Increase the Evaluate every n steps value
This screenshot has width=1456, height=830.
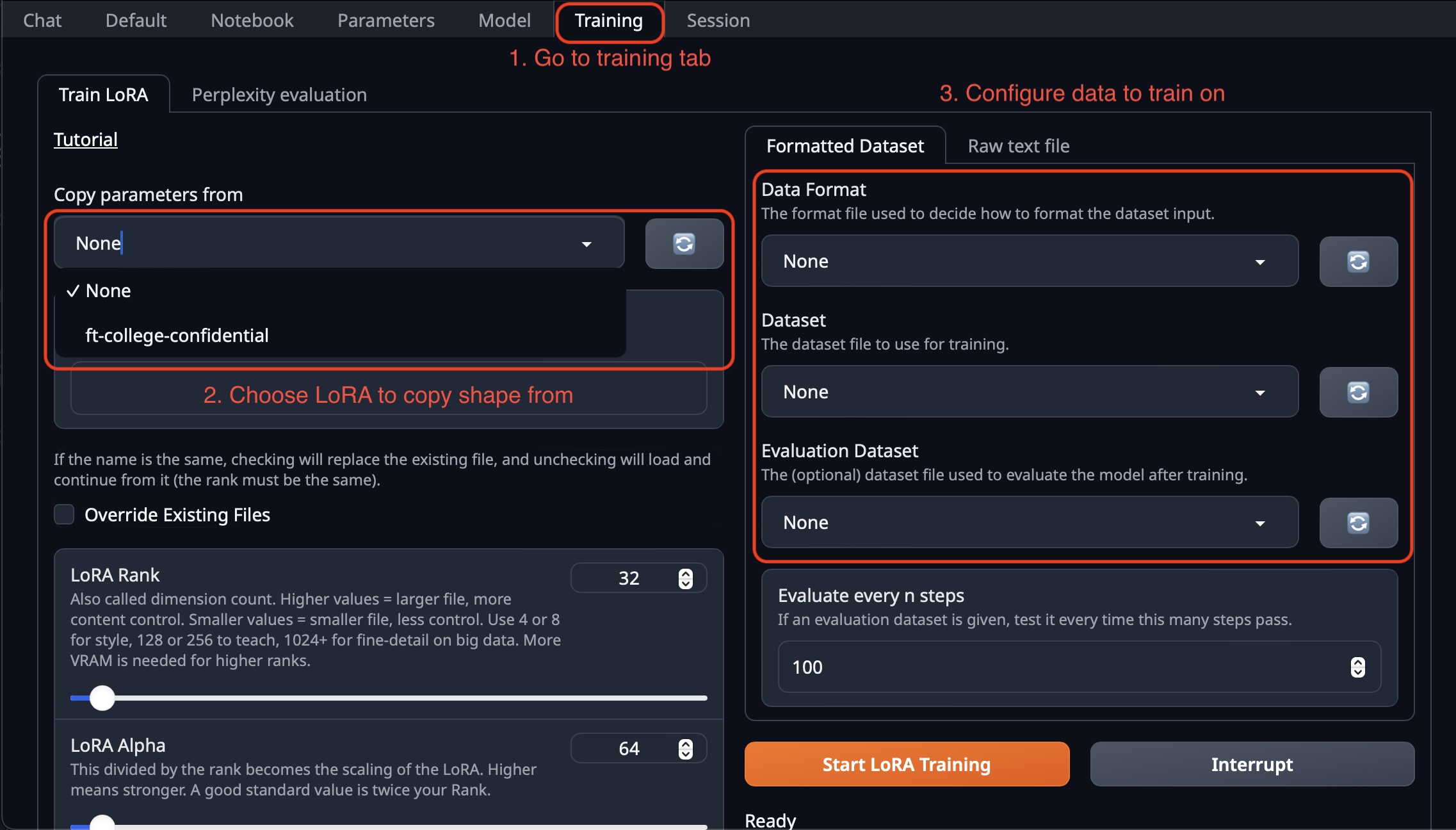pyautogui.click(x=1357, y=662)
